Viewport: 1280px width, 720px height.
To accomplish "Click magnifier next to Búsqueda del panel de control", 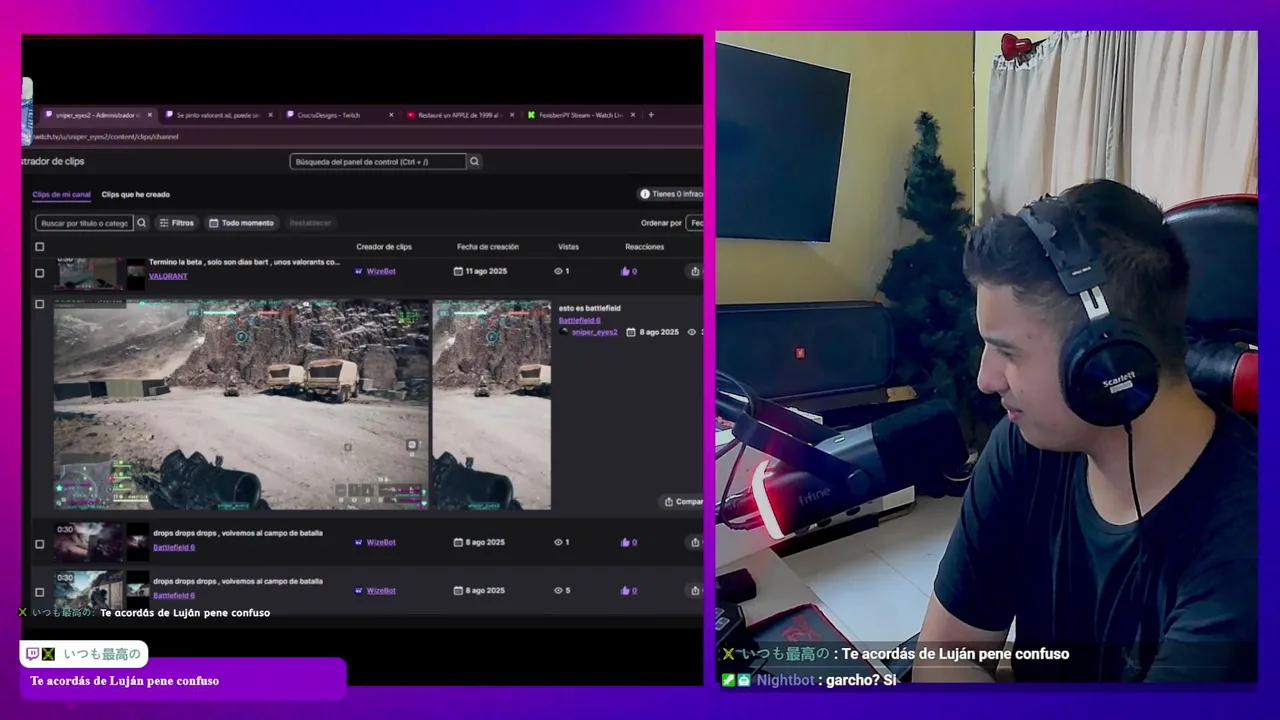I will point(475,161).
